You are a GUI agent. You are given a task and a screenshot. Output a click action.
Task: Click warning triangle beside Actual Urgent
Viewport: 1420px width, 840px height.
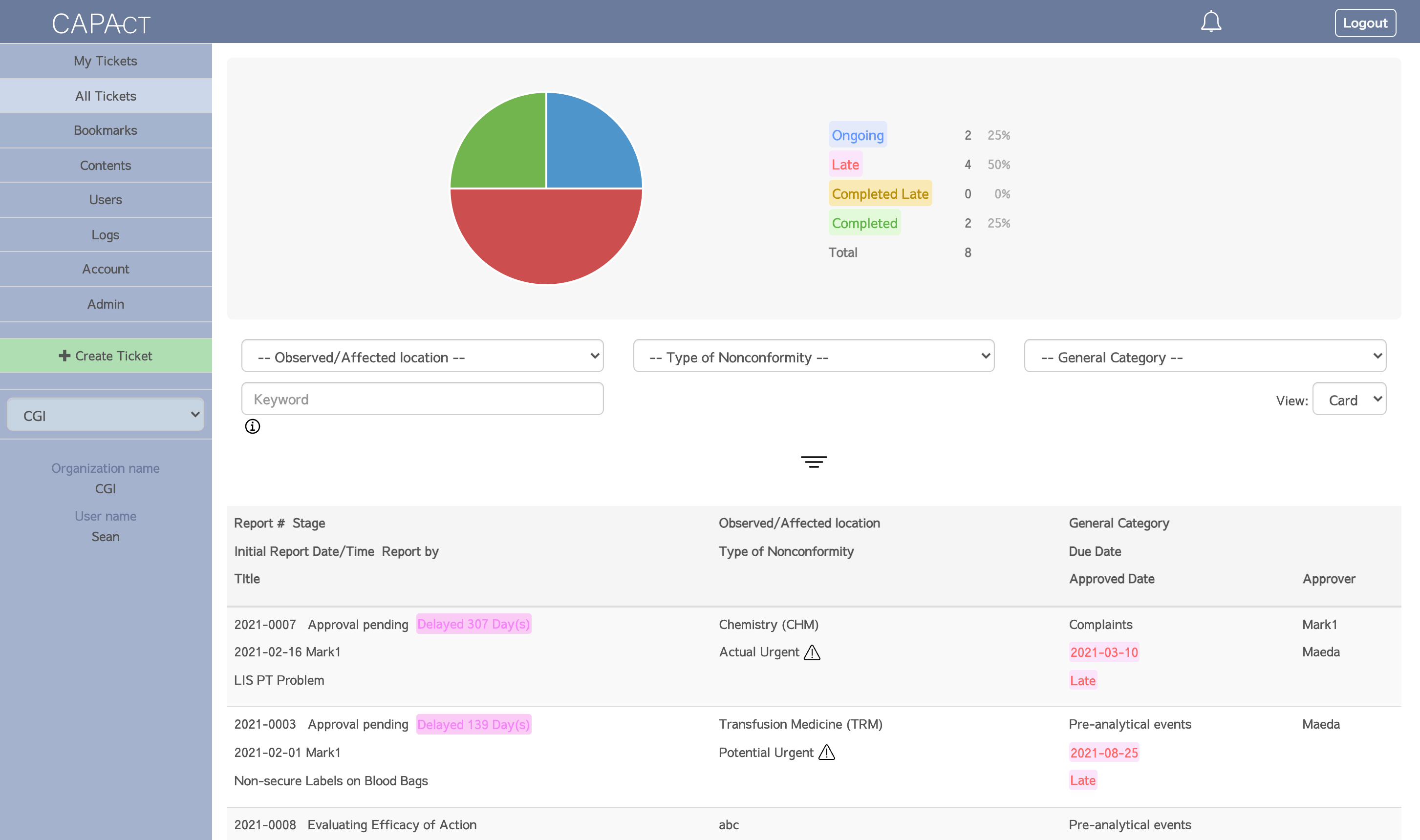point(812,652)
